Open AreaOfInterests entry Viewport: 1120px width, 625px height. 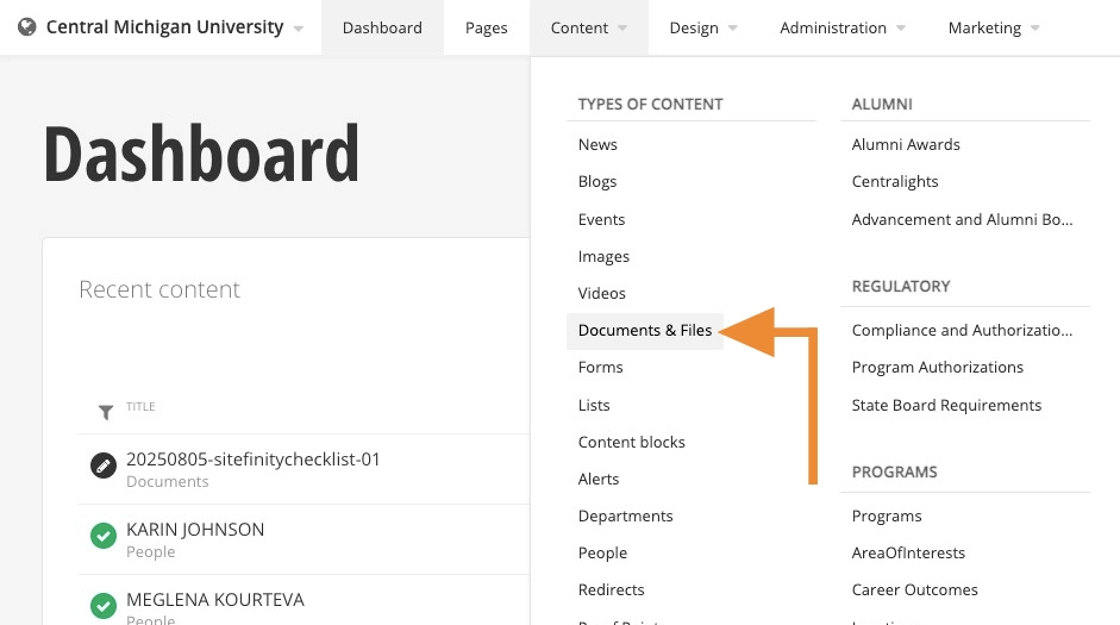pyautogui.click(x=908, y=553)
